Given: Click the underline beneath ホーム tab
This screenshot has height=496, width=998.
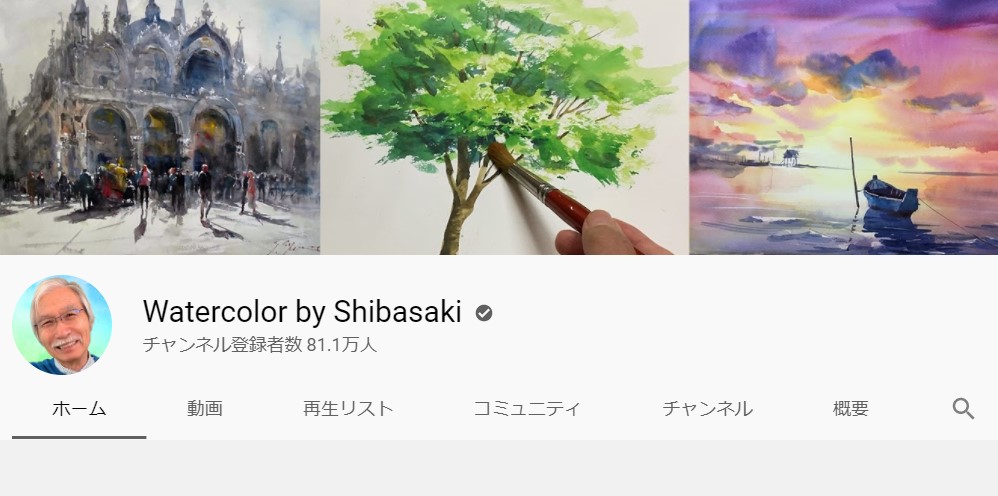Looking at the screenshot, I should click(79, 437).
